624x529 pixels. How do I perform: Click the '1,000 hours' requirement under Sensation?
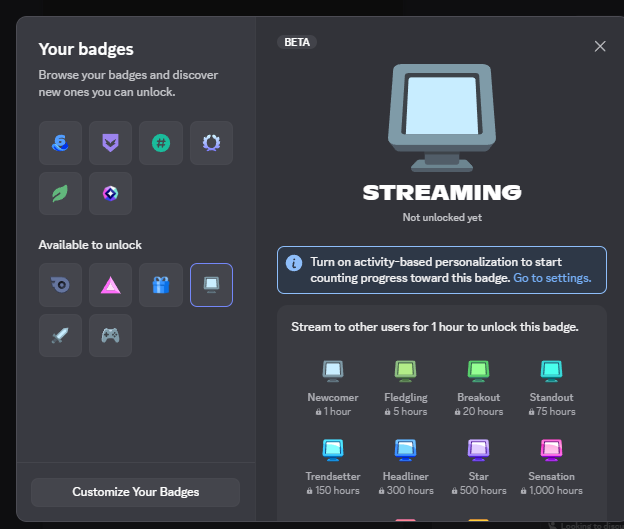552,490
